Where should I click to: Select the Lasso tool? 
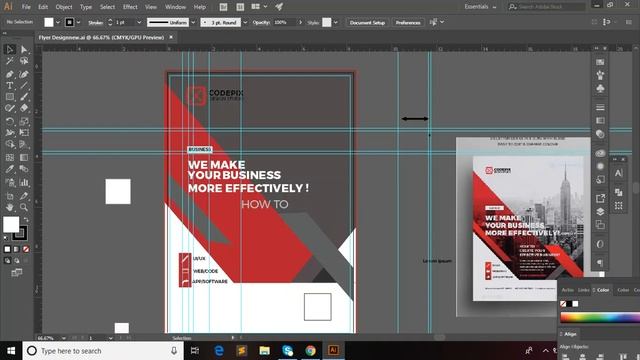(x=24, y=61)
